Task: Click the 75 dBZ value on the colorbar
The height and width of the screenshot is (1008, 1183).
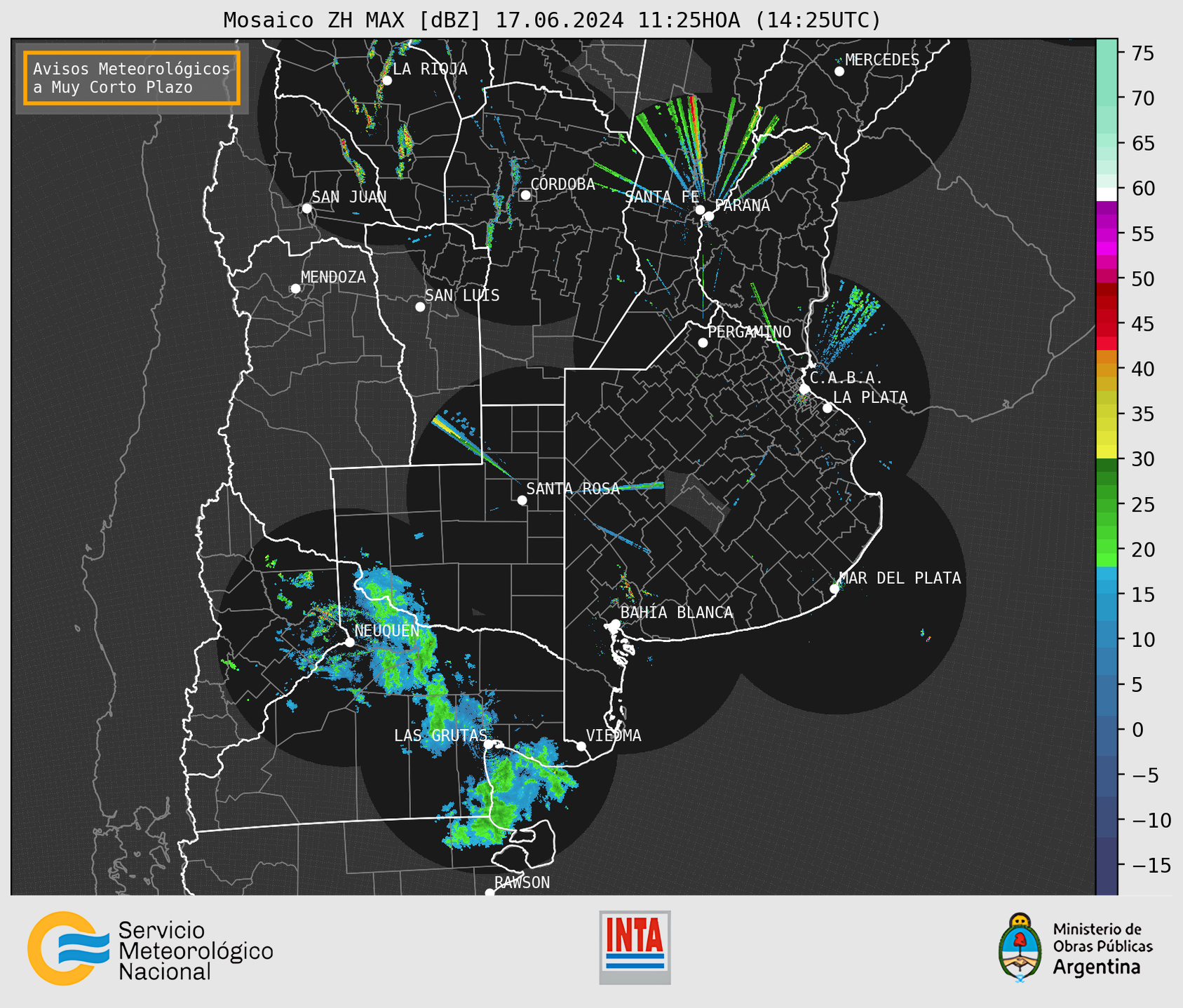Action: 1143,53
